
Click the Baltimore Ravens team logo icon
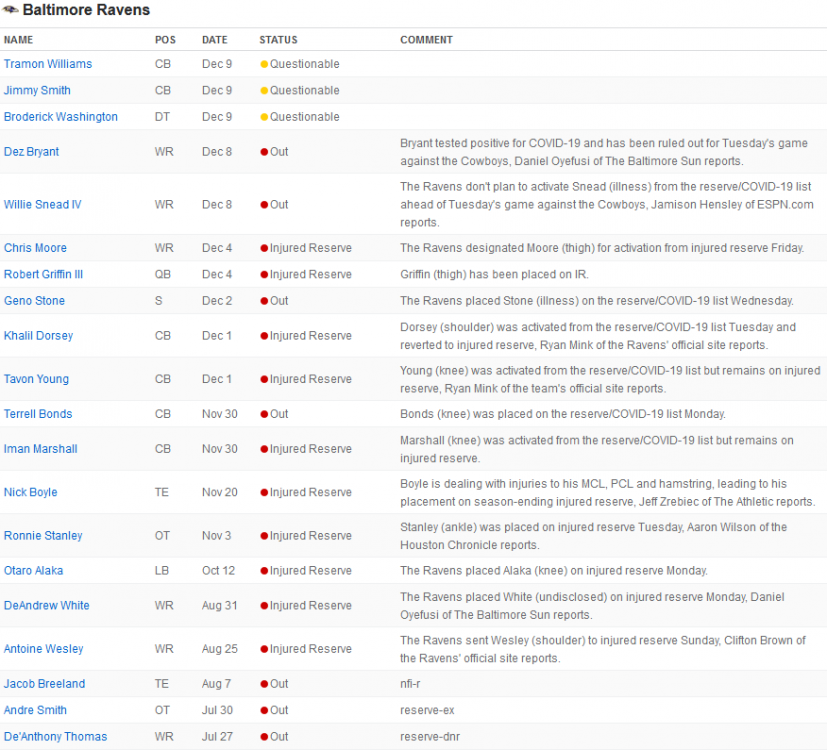(x=11, y=9)
